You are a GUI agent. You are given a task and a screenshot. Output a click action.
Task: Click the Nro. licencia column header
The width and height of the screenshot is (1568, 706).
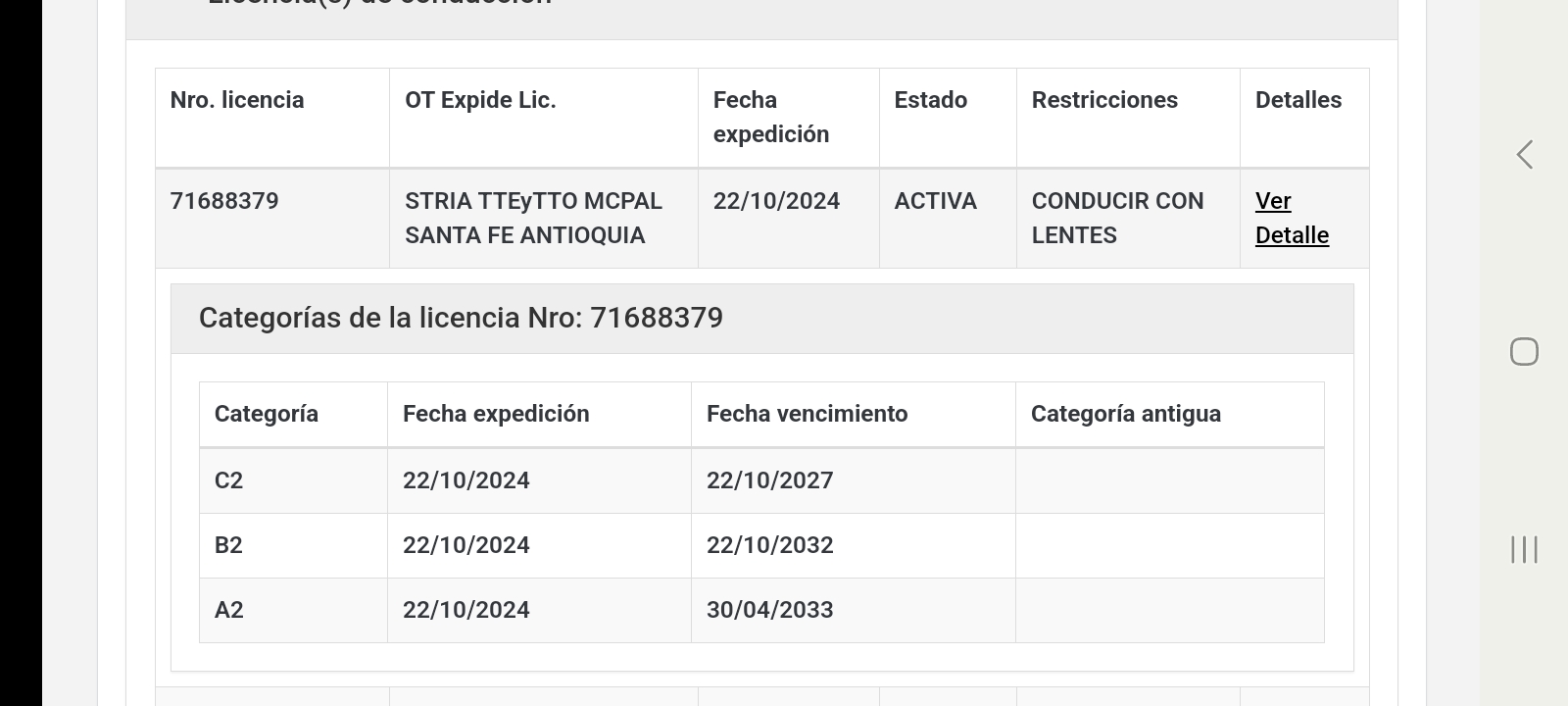pyautogui.click(x=237, y=100)
